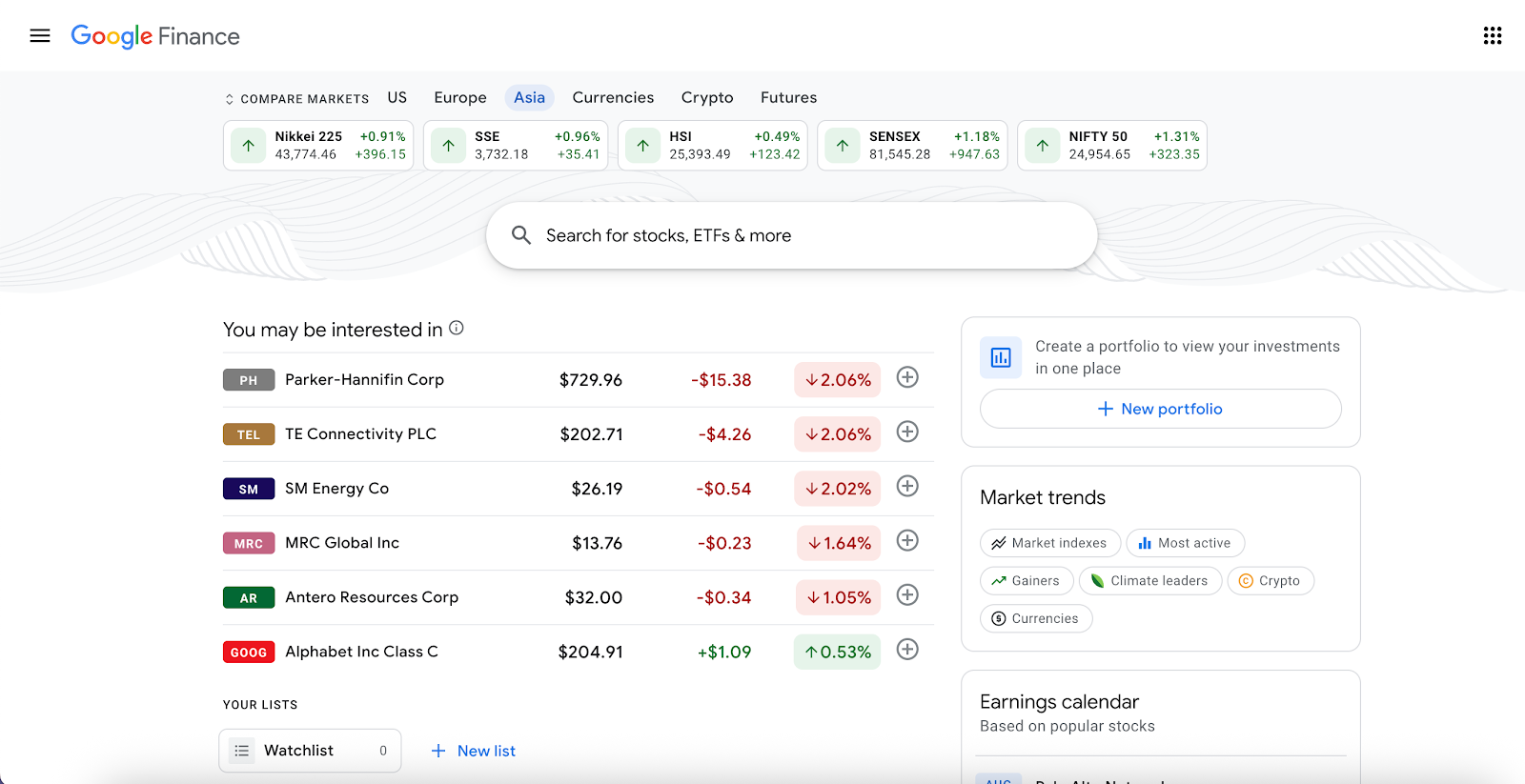Viewport: 1525px width, 784px height.
Task: Click the NIFTY 50 up arrow icon
Action: [x=1043, y=146]
